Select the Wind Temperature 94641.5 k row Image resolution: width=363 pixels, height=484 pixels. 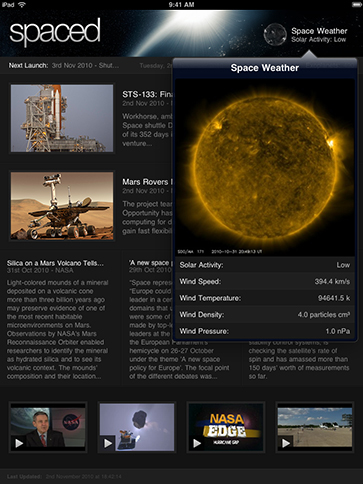[265, 298]
